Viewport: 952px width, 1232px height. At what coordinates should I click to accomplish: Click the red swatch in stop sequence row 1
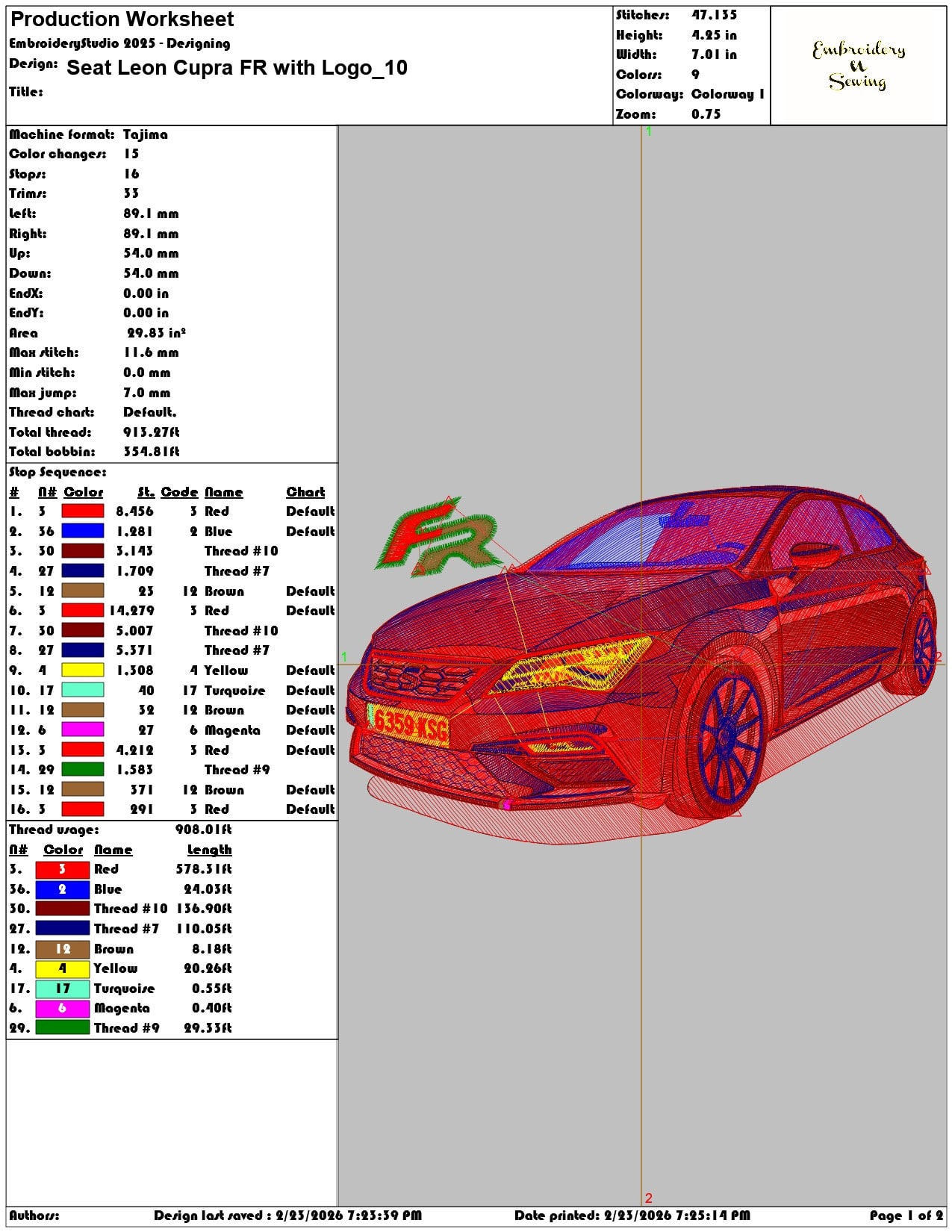click(82, 511)
